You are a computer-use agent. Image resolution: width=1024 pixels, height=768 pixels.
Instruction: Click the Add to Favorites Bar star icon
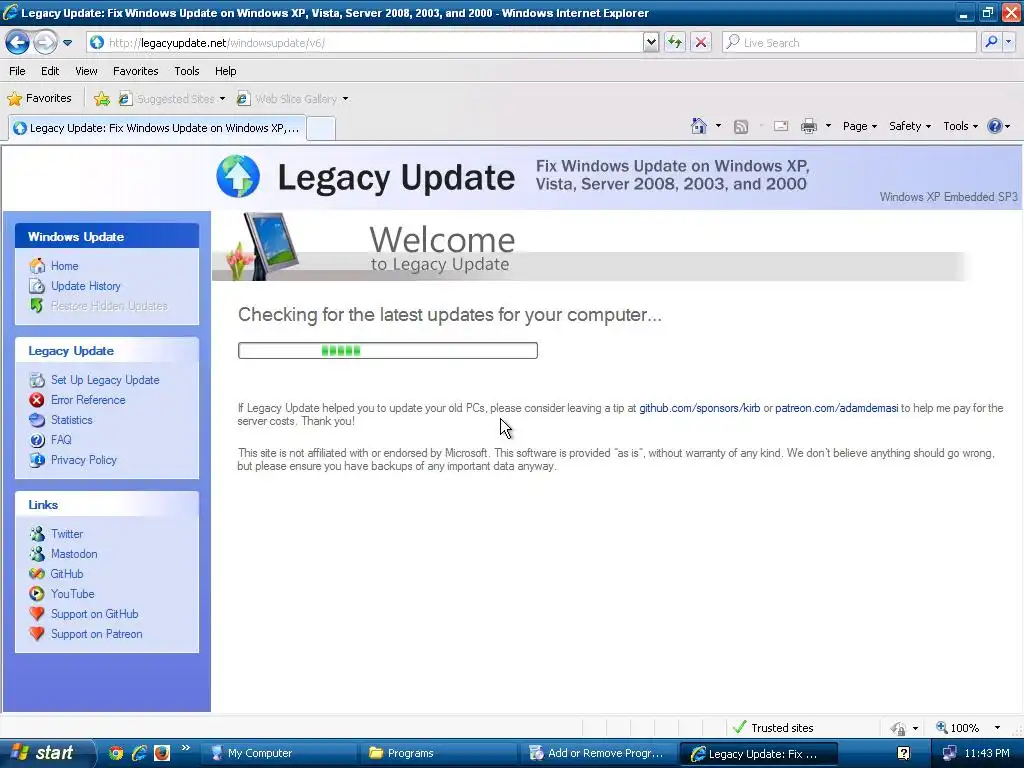coord(102,99)
